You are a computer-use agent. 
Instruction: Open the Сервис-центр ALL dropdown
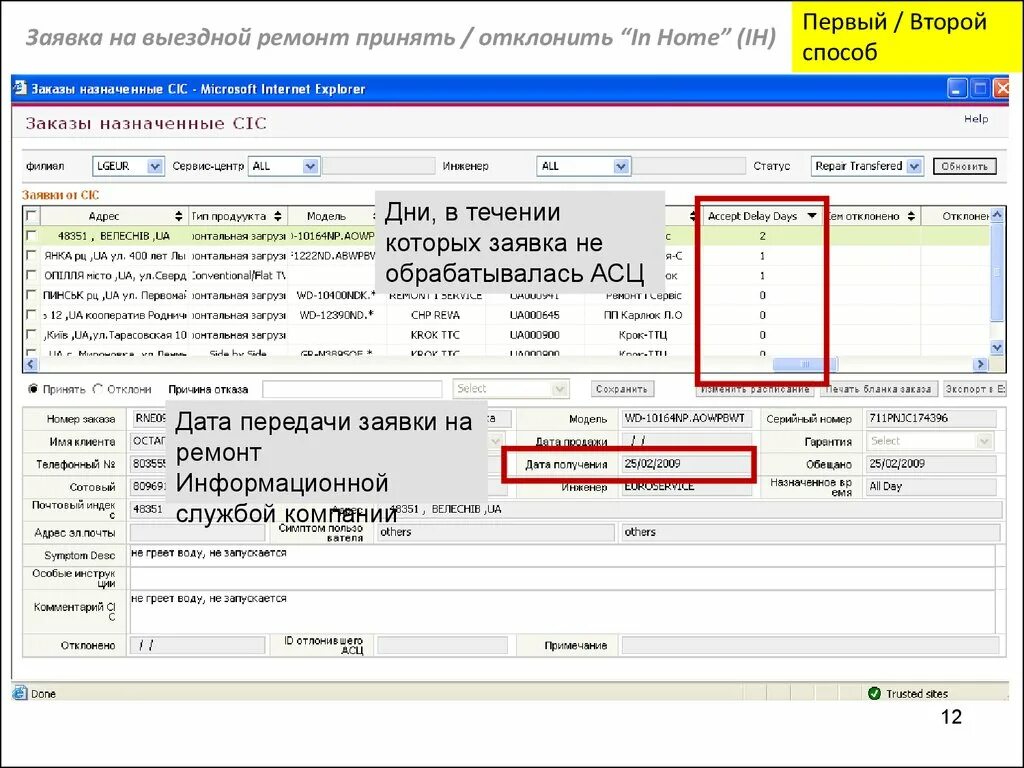coord(310,166)
